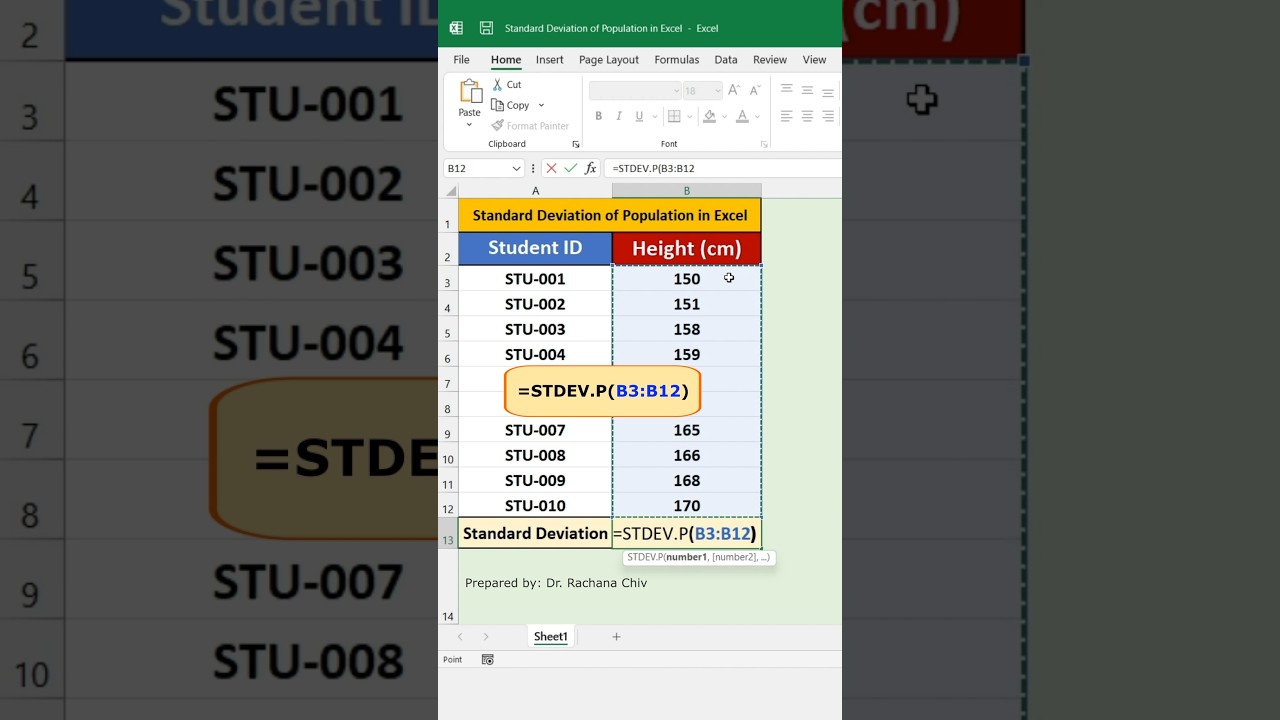
Task: Open the Data tab
Action: point(726,60)
